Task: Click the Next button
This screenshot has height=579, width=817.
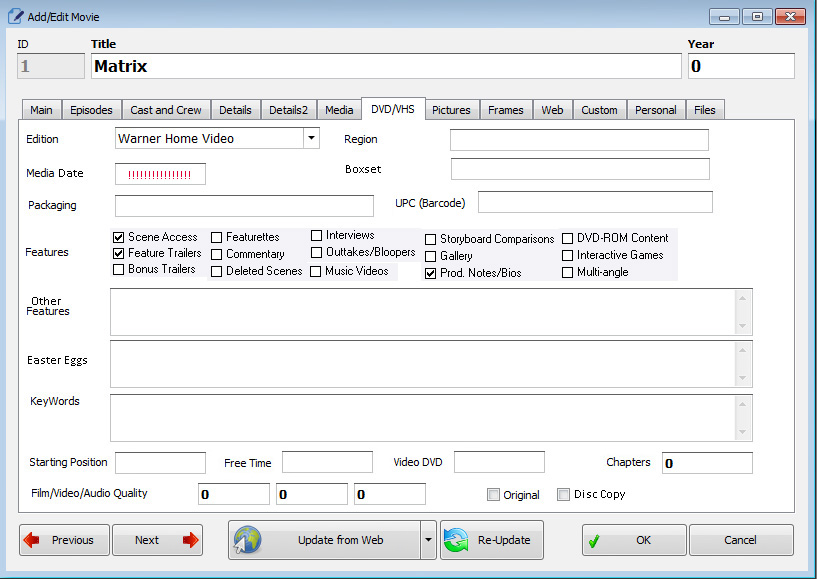Action: pyautogui.click(x=157, y=540)
